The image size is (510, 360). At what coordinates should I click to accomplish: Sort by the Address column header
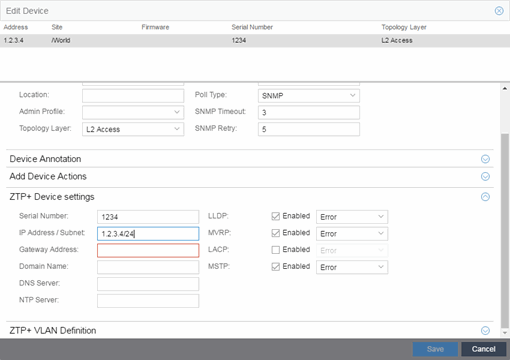pyautogui.click(x=16, y=27)
